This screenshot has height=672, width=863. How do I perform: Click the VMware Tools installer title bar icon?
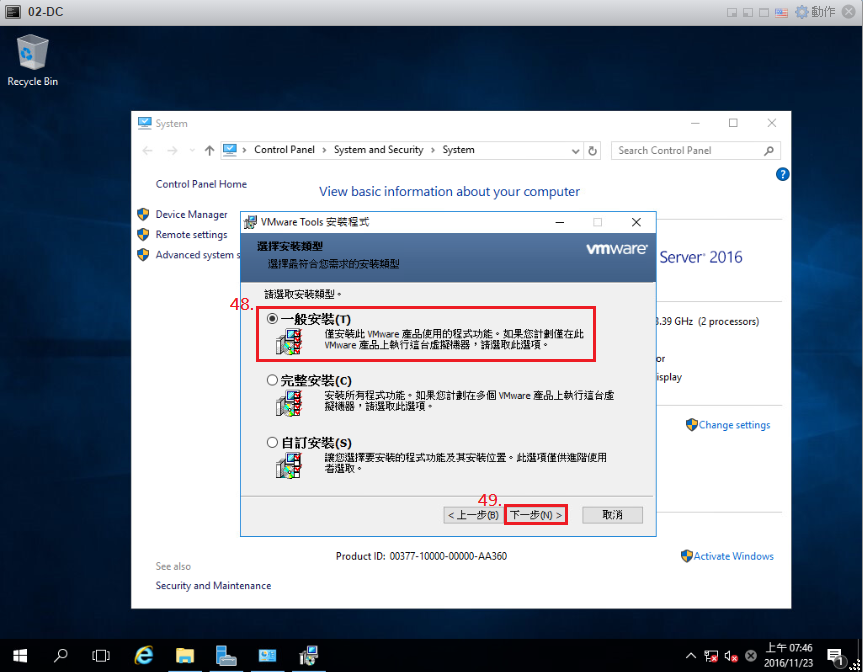coord(250,222)
